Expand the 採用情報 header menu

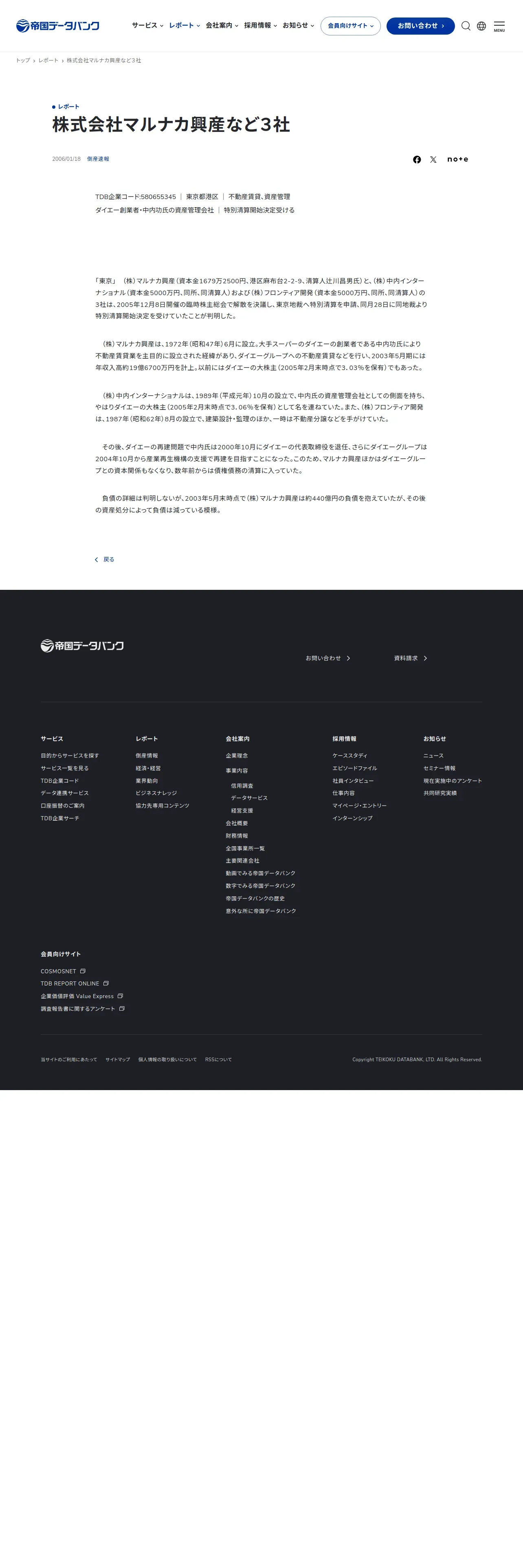pyautogui.click(x=261, y=26)
